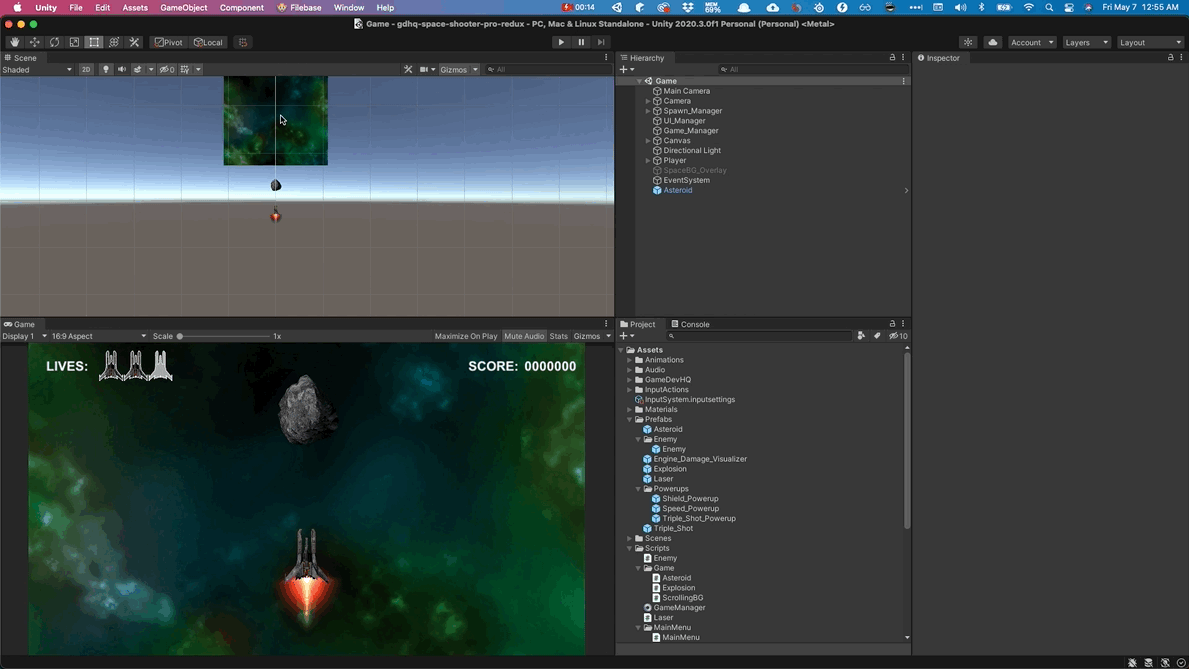Open scene component tools icon

408,69
